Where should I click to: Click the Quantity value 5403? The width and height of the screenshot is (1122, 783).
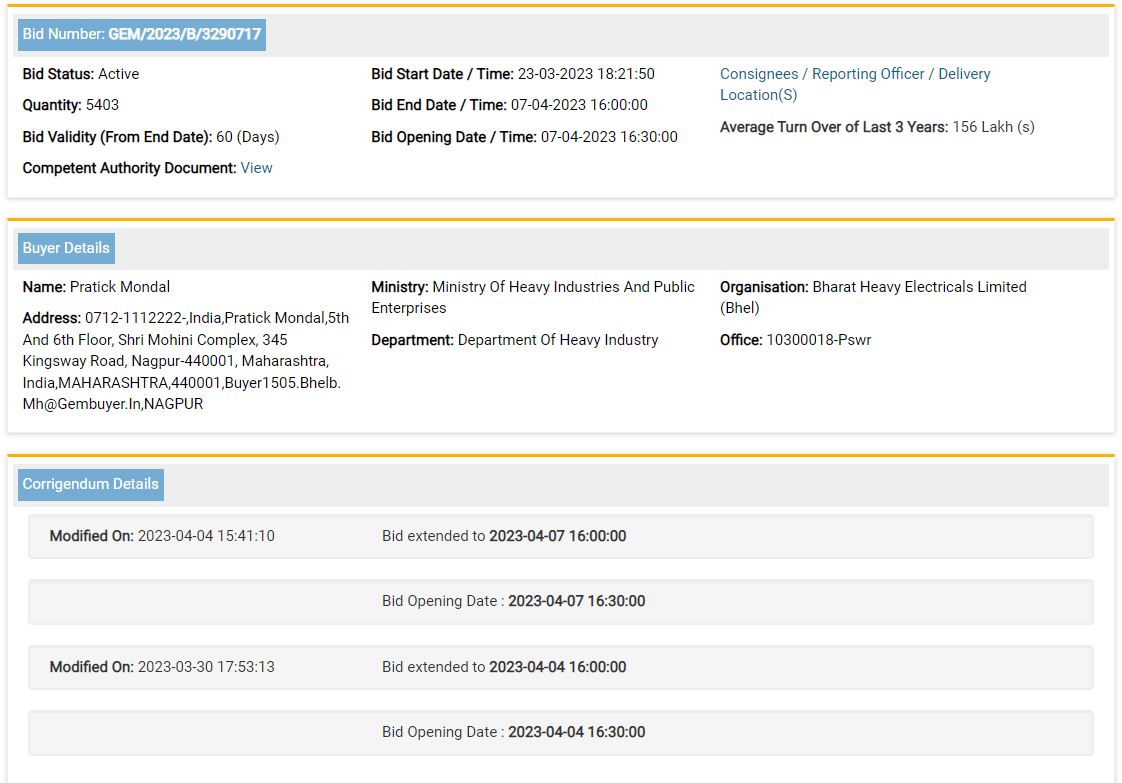[x=101, y=105]
